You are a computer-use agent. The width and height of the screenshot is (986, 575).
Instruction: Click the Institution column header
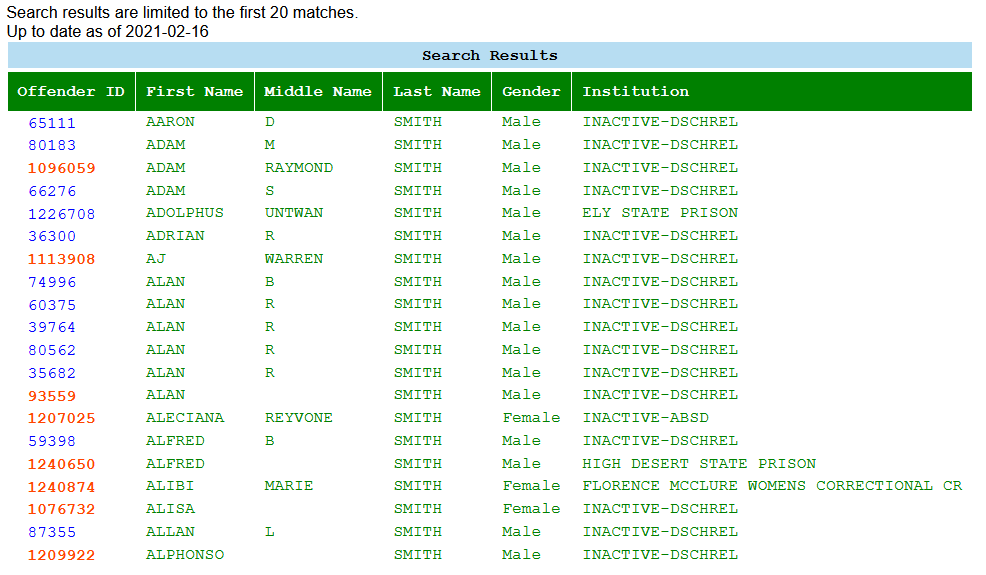636,91
